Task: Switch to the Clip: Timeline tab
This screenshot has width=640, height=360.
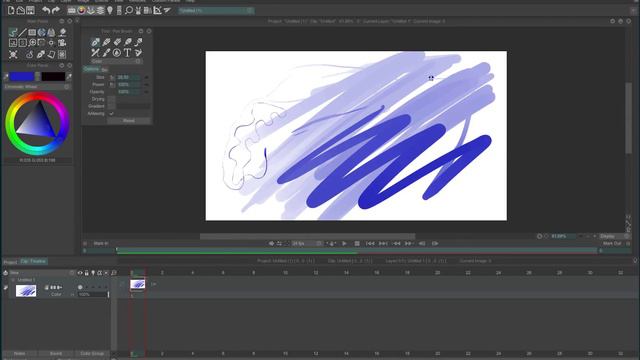Action: [33, 261]
